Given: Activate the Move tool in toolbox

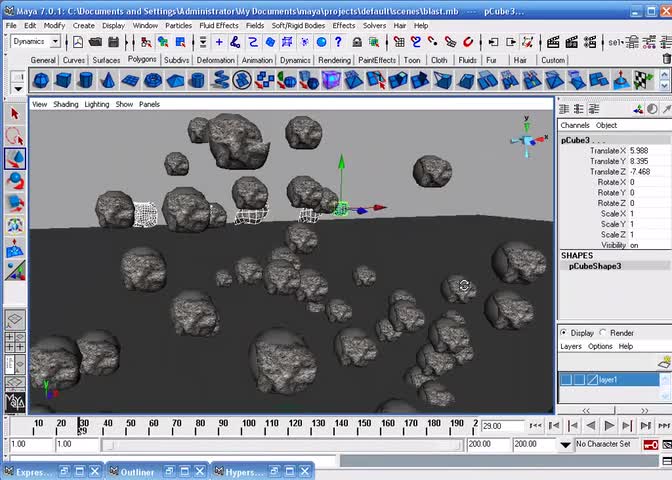Looking at the screenshot, I should point(15,158).
